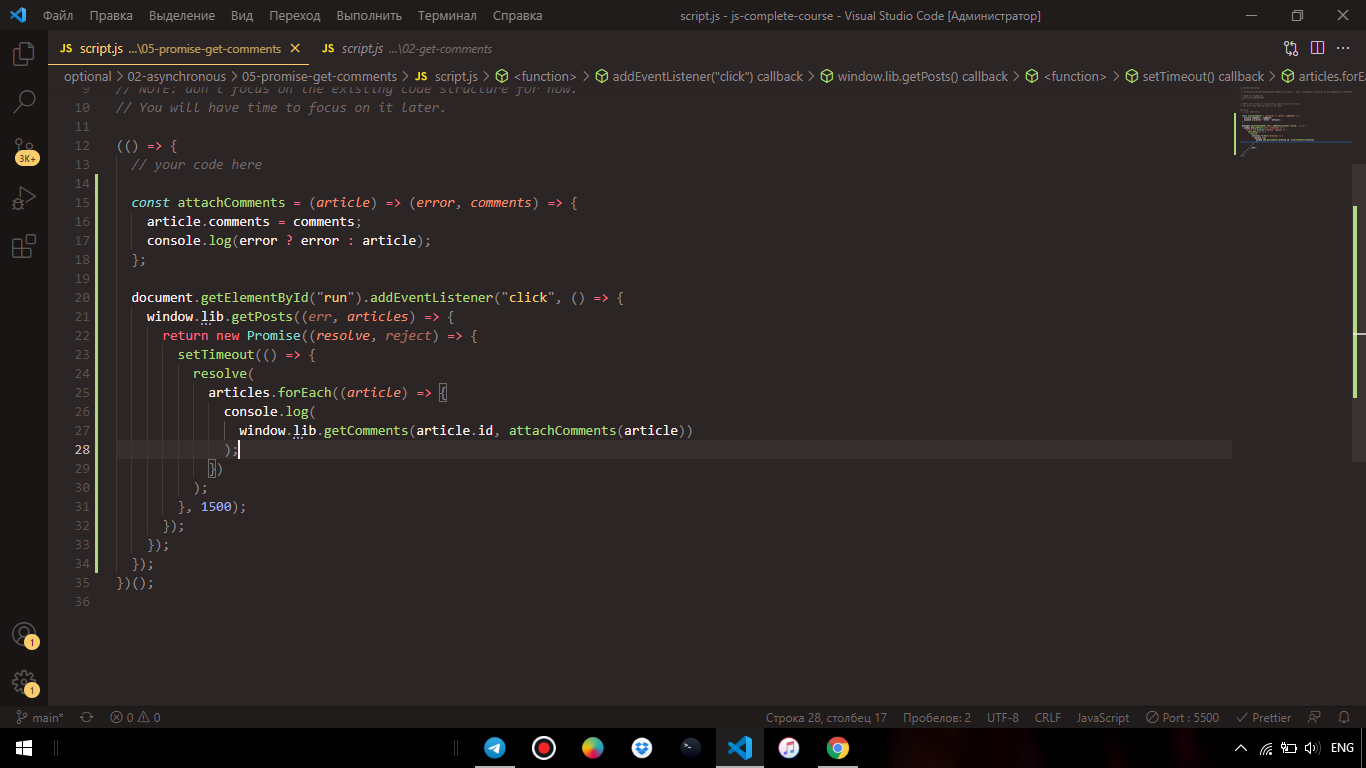Open changes compare icon in editor toolbar

click(x=1291, y=48)
